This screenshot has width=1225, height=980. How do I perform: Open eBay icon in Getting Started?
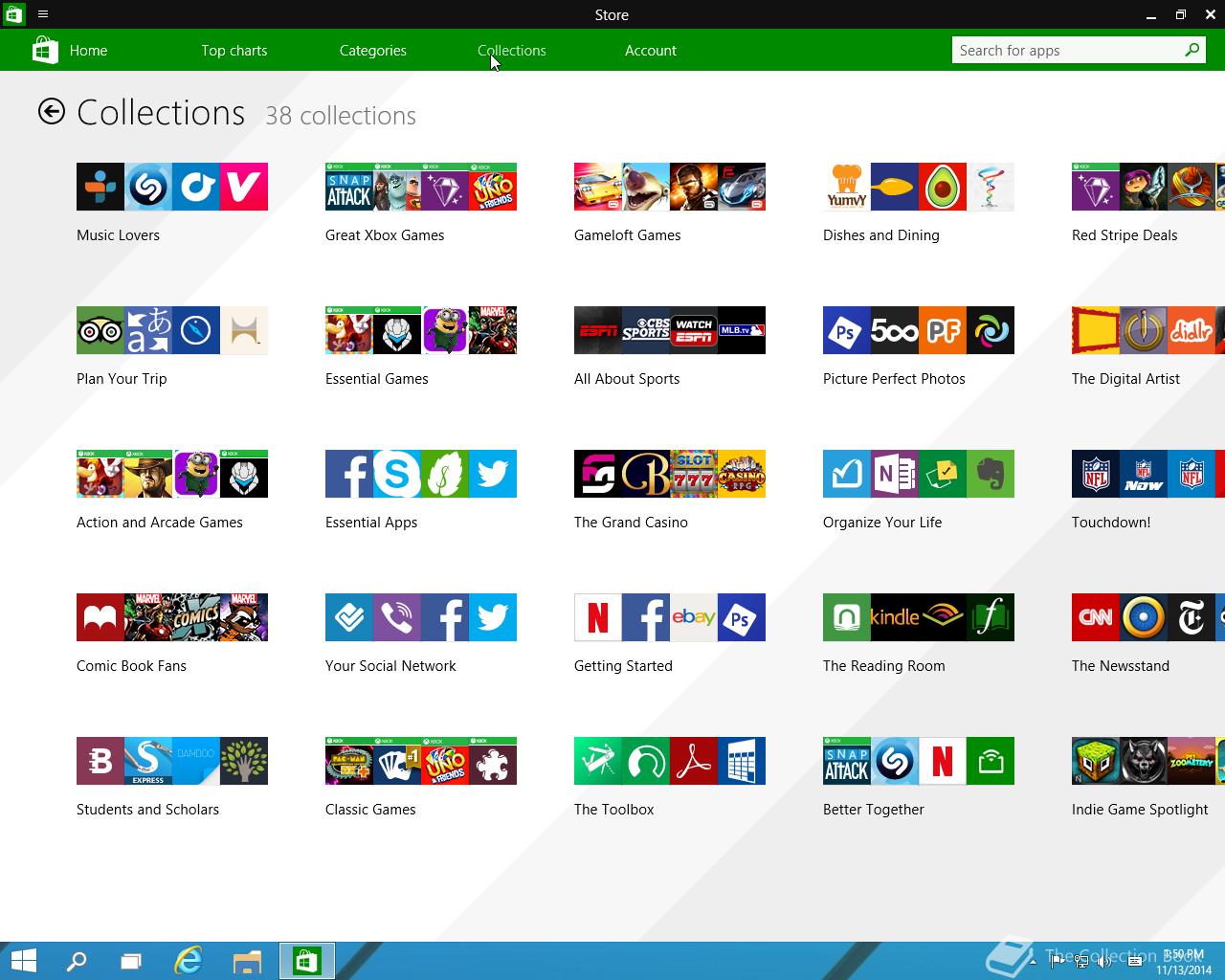click(694, 617)
